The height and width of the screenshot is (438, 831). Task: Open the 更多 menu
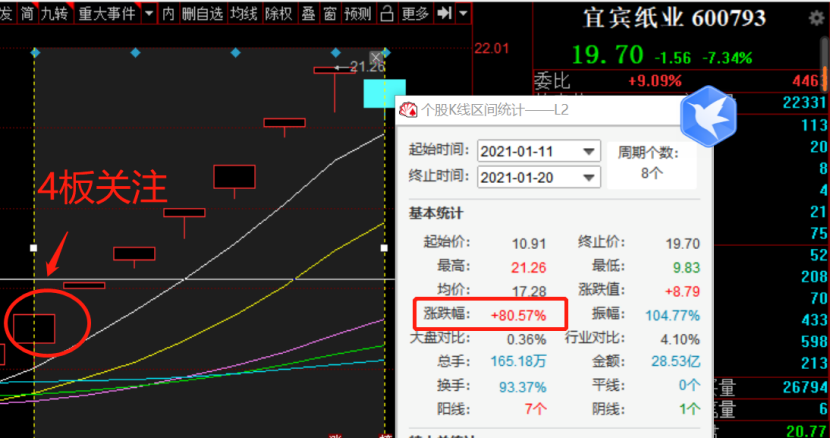click(415, 13)
